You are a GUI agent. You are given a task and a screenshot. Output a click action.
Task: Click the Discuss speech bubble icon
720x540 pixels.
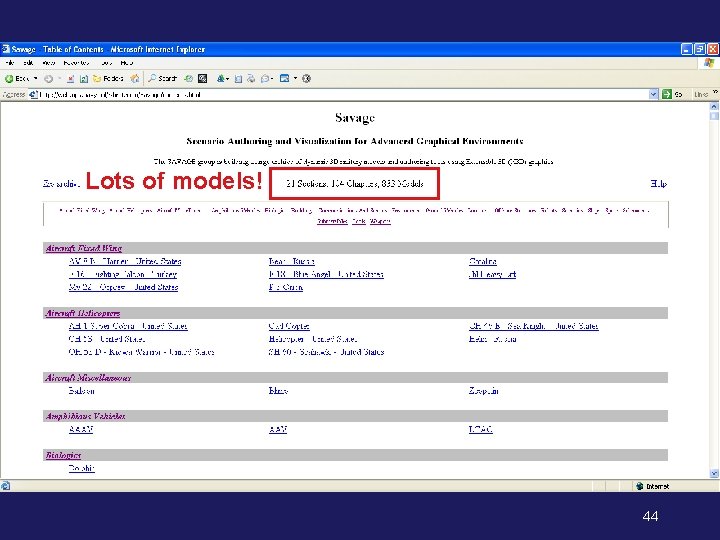click(265, 79)
